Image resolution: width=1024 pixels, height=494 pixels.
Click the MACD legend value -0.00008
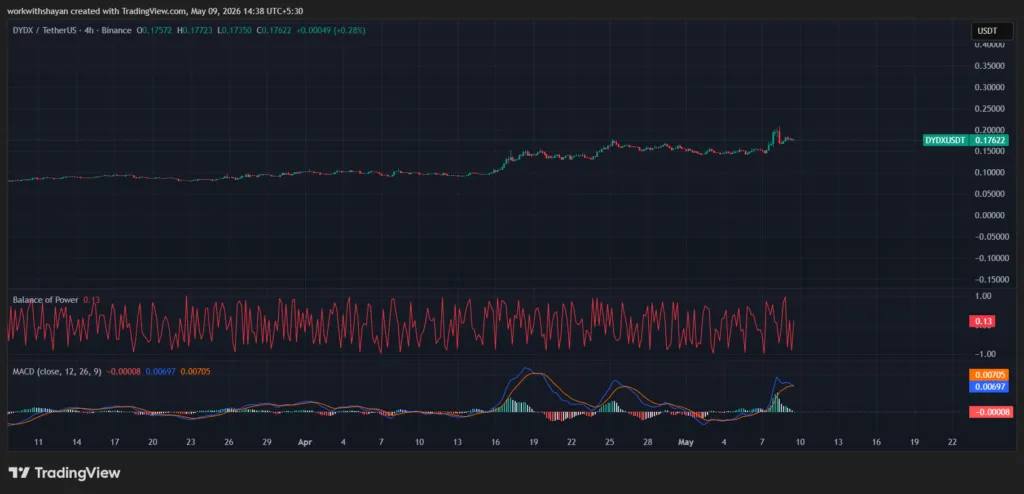pyautogui.click(x=122, y=371)
